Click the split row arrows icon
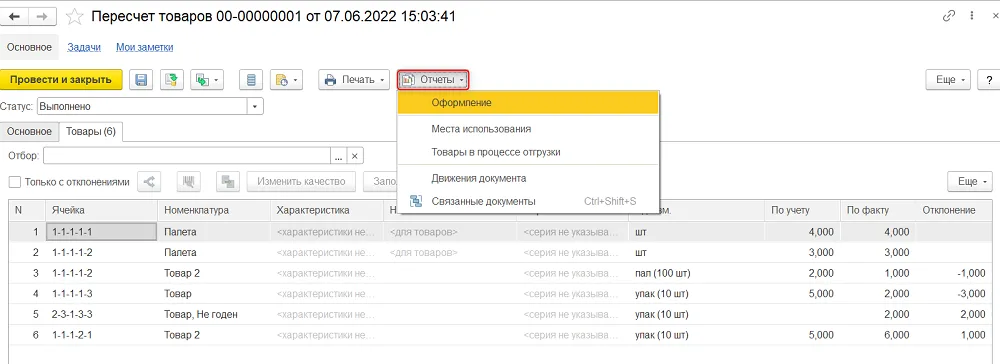 tap(149, 182)
